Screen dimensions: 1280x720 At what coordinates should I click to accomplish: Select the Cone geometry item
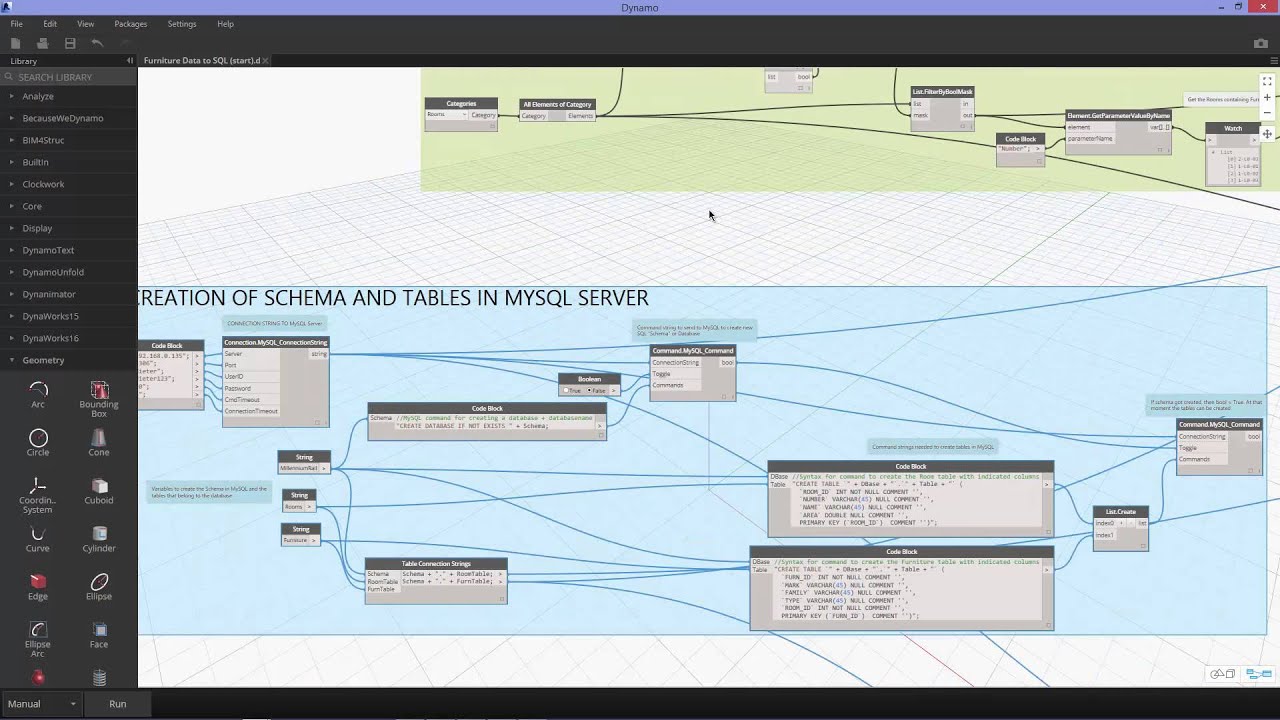[x=99, y=443]
